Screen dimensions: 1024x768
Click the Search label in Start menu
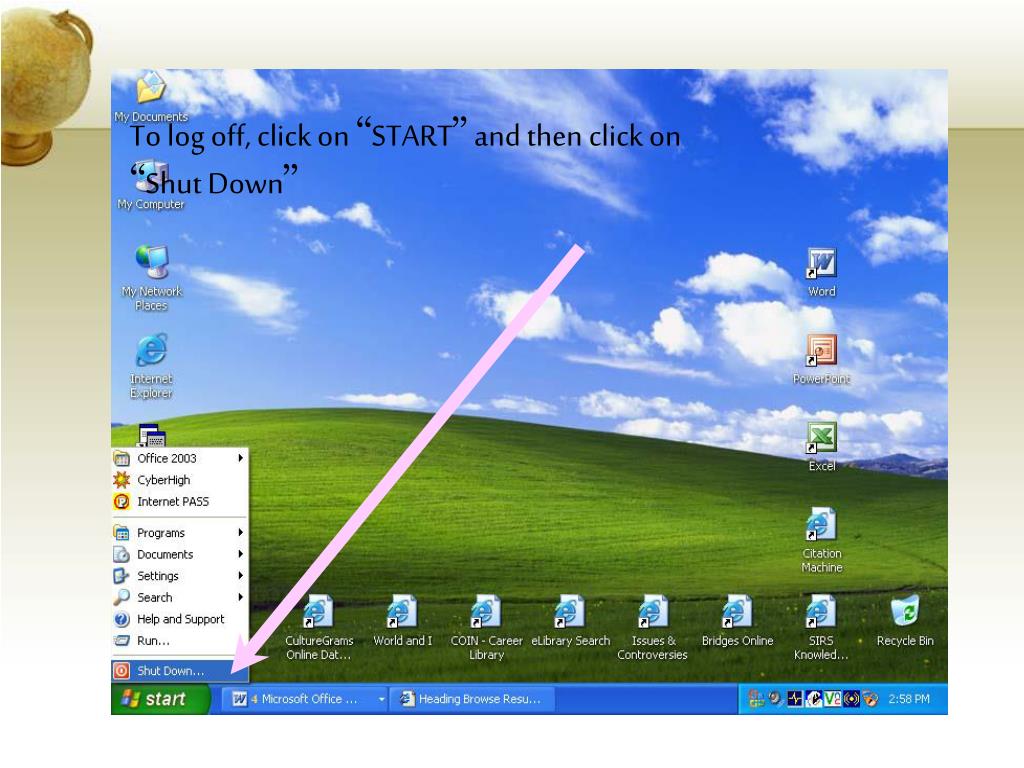point(155,598)
